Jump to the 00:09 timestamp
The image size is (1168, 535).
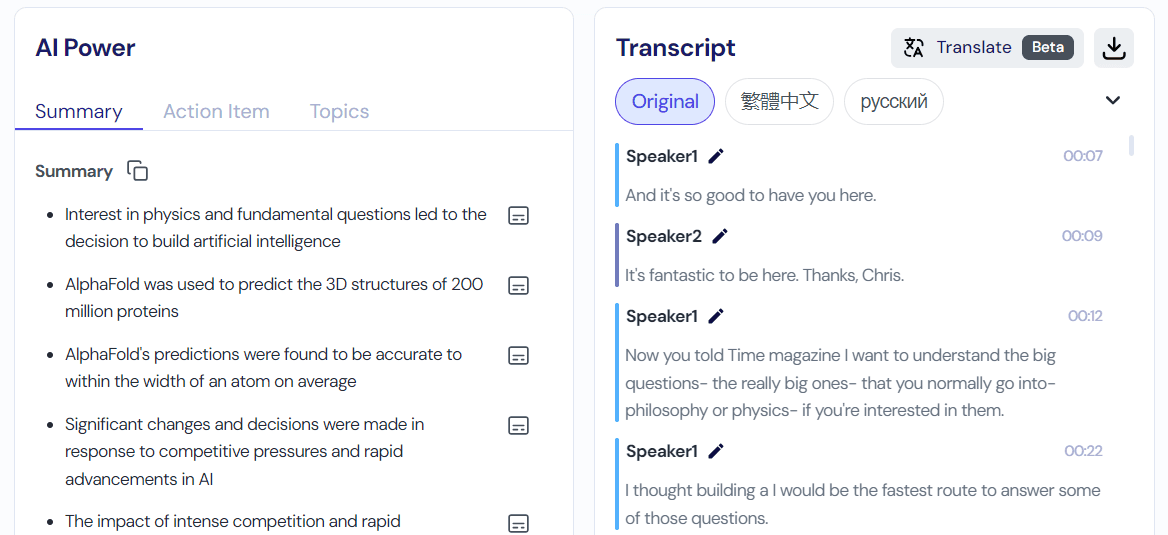(1082, 236)
